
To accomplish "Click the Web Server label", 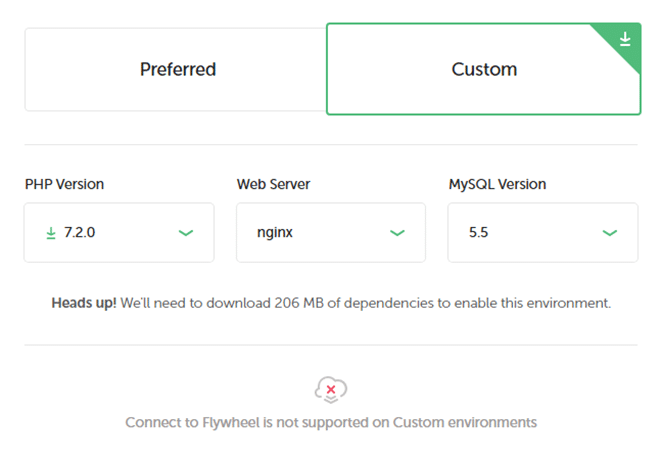I will tap(273, 184).
